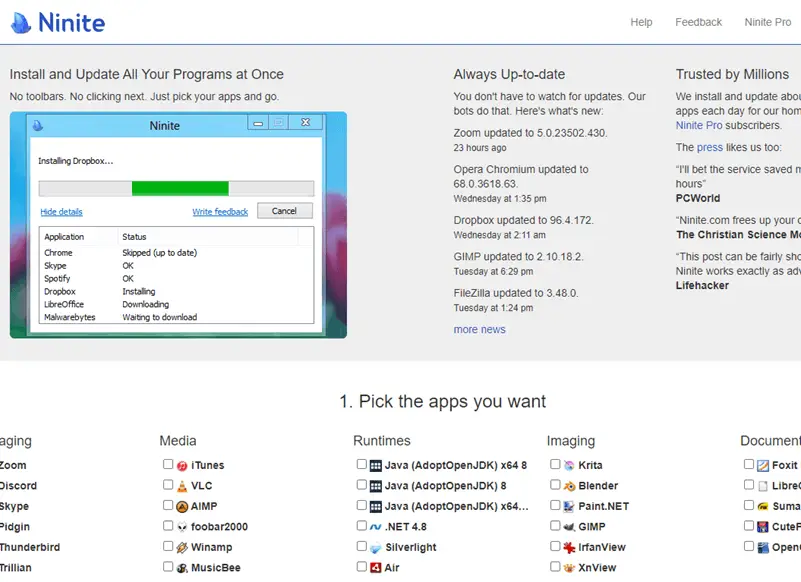Click the Discord label in the app list
Image resolution: width=801 pixels, height=582 pixels.
point(18,486)
